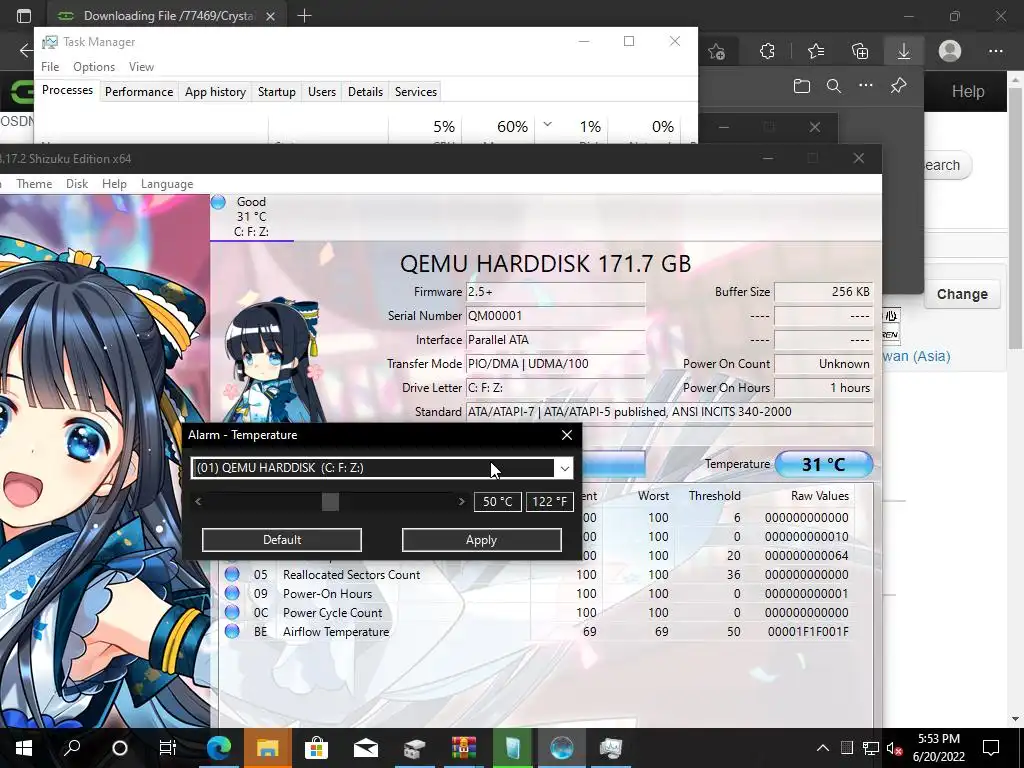Click status orb for Reallocated Sectors Count
The image size is (1024, 768).
pos(232,574)
